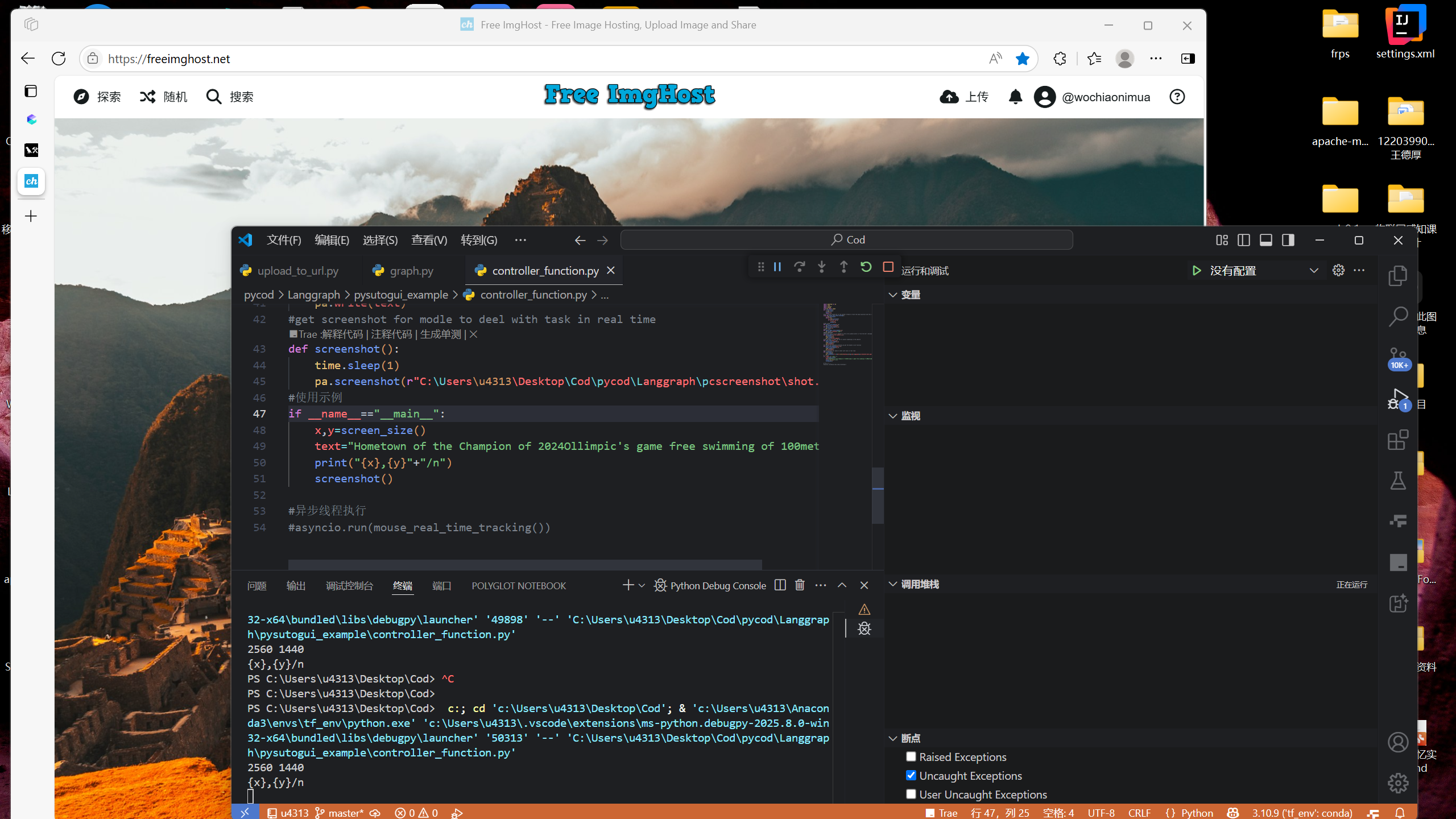This screenshot has width=1456, height=819.
Task: Collapse the 监视 section
Action: click(x=893, y=416)
